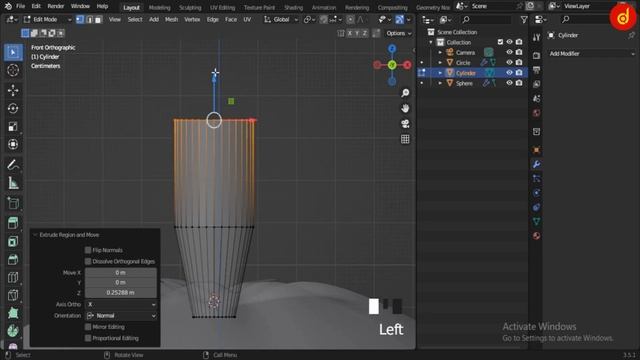Select the Select Box tool in toolbar
640x360 pixels.
click(13, 53)
